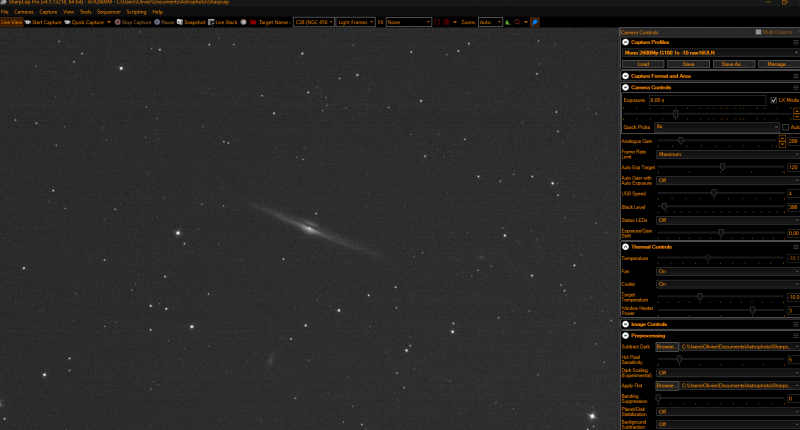This screenshot has width=800, height=430.
Task: Click the Manage profiles button
Action: coord(779,64)
